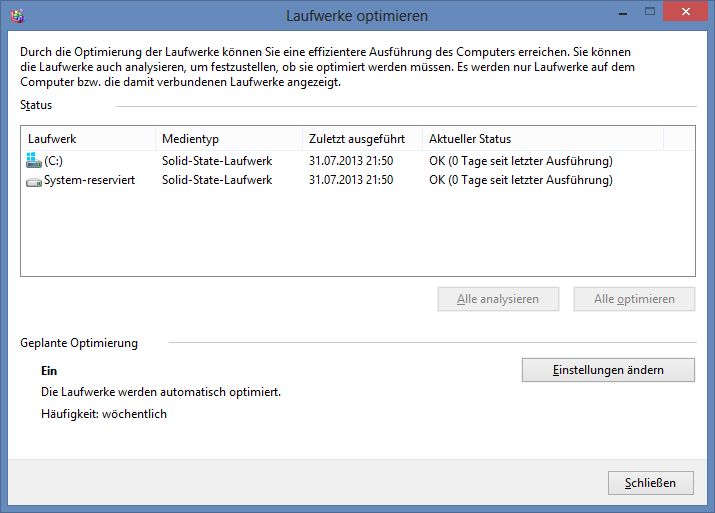715x513 pixels.
Task: Sort by the Laufwerk column header
Action: [x=88, y=139]
